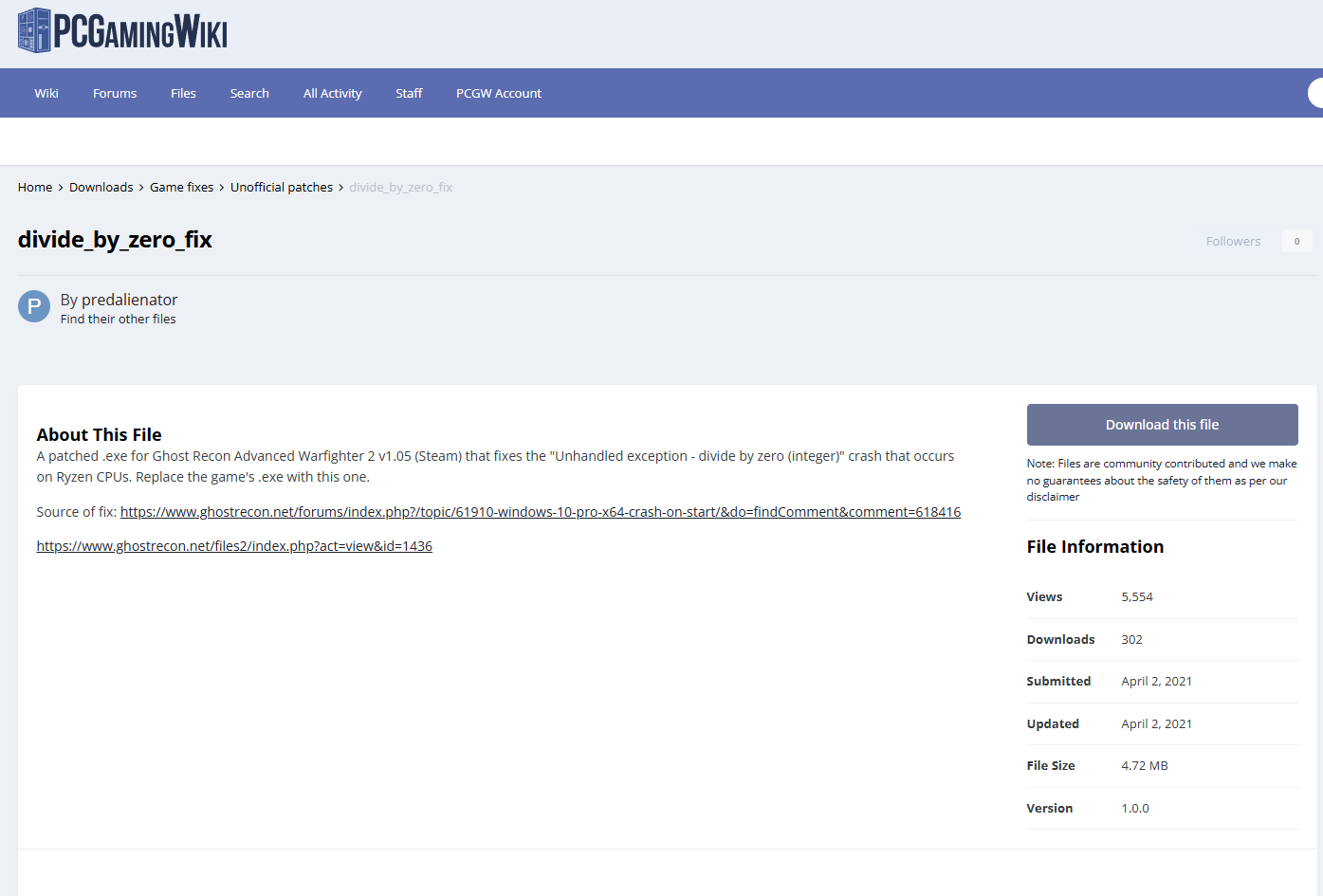This screenshot has height=896, width=1323.
Task: Open Unofficial patches breadcrumb
Action: point(282,187)
